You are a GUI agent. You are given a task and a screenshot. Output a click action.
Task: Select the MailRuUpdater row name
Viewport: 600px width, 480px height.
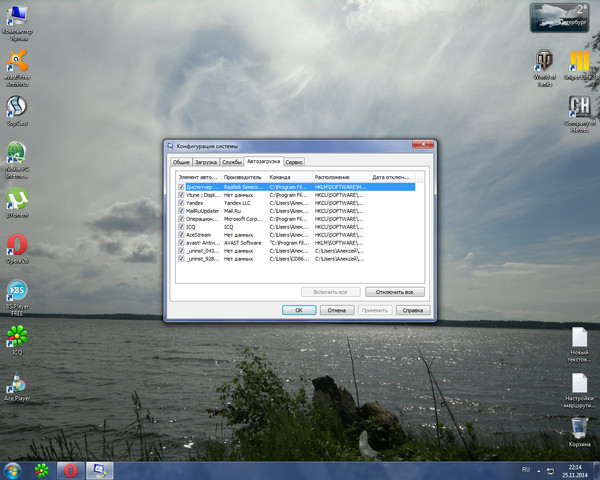[202, 211]
